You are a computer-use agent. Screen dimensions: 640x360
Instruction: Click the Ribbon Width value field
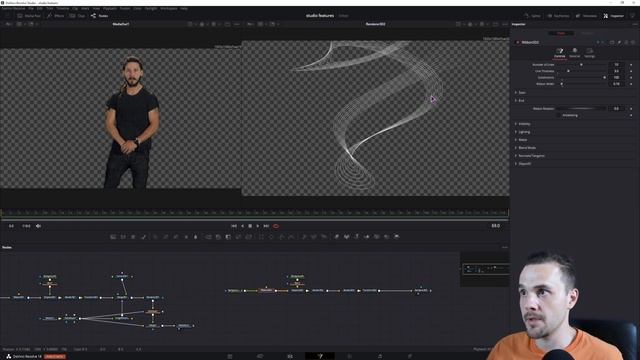pyautogui.click(x=617, y=84)
